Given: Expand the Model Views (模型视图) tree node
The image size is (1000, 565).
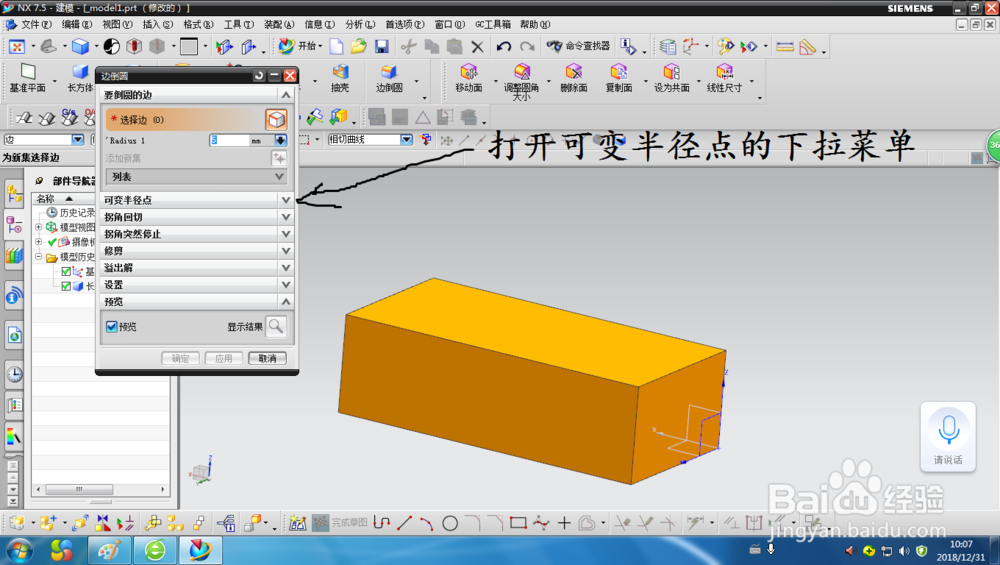Looking at the screenshot, I should (x=38, y=227).
